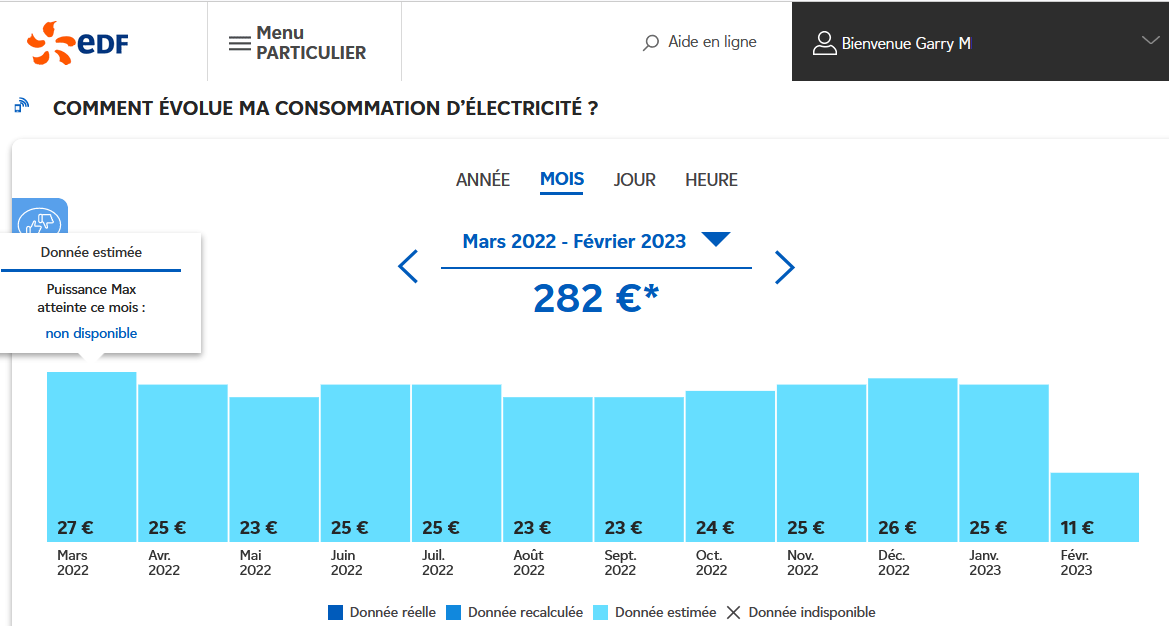This screenshot has width=1169, height=626.
Task: Select the MOIS tab
Action: click(562, 180)
